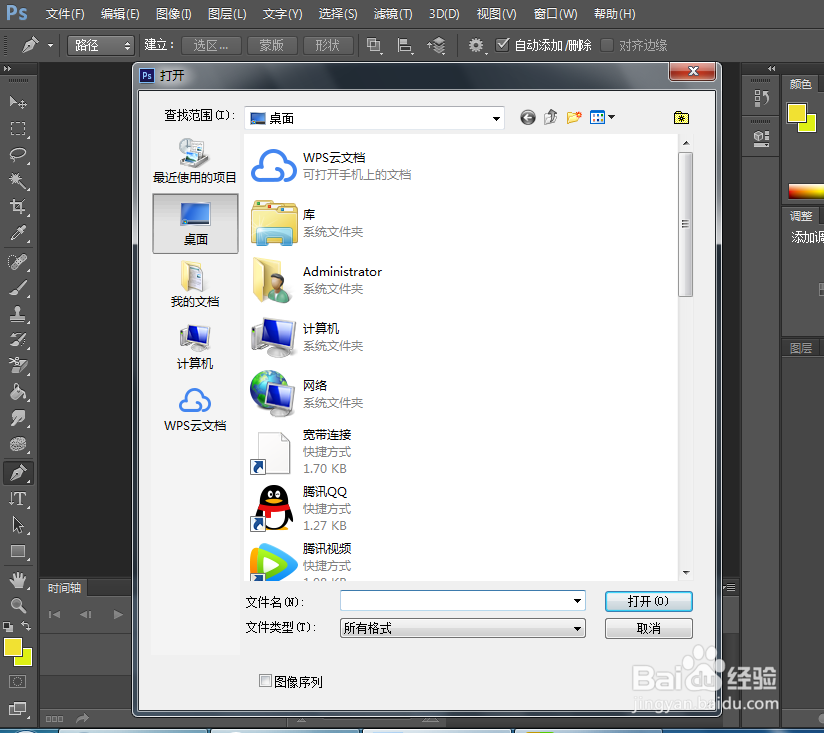This screenshot has height=733, width=824.
Task: Click the color ramp in 颜色 panel
Action: (x=806, y=191)
